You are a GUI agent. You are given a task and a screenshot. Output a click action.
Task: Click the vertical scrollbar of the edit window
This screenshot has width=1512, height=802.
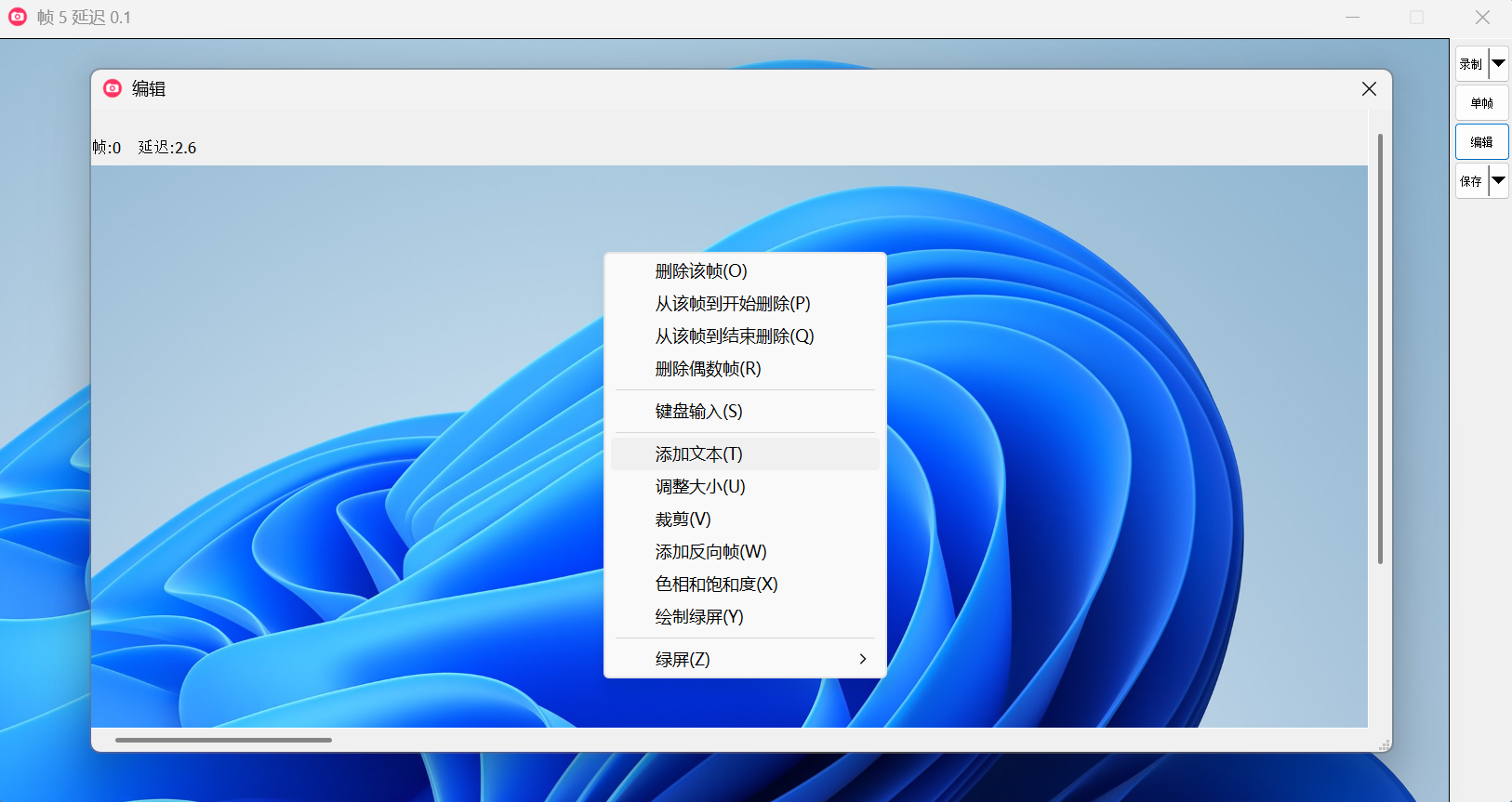point(1380,348)
